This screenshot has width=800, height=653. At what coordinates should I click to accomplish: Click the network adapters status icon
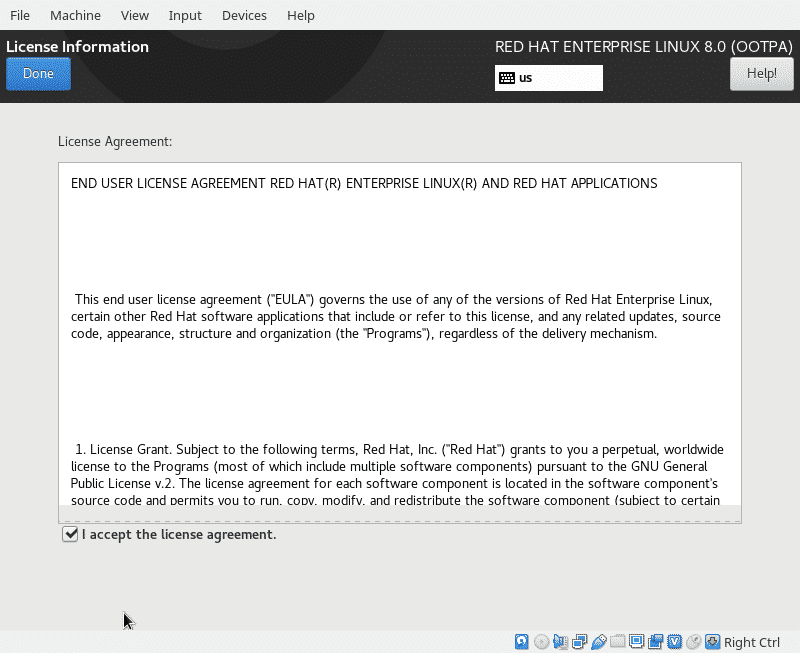coord(580,641)
